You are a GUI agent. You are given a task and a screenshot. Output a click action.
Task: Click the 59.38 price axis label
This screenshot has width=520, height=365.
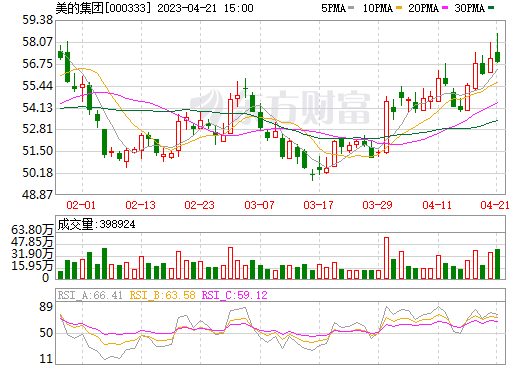tap(38, 20)
